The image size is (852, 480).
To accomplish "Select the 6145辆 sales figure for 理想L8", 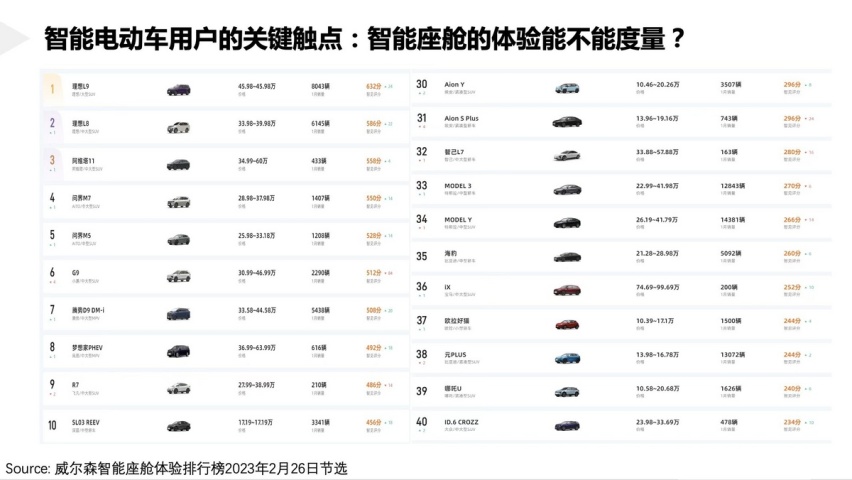I will pyautogui.click(x=321, y=124).
